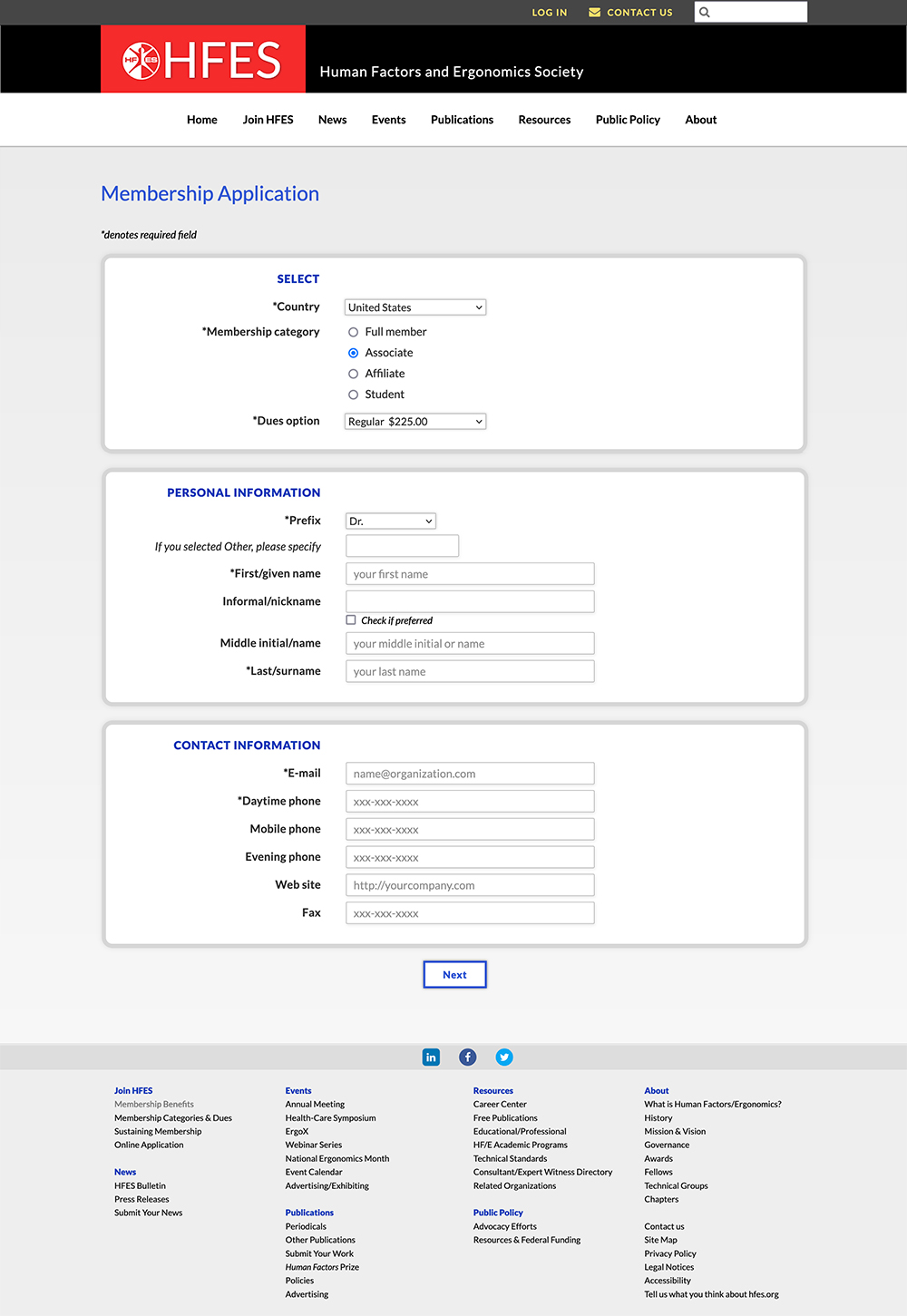Open the HFES Twitter page icon
Viewport: 907px width, 1316px height.
pos(503,1057)
